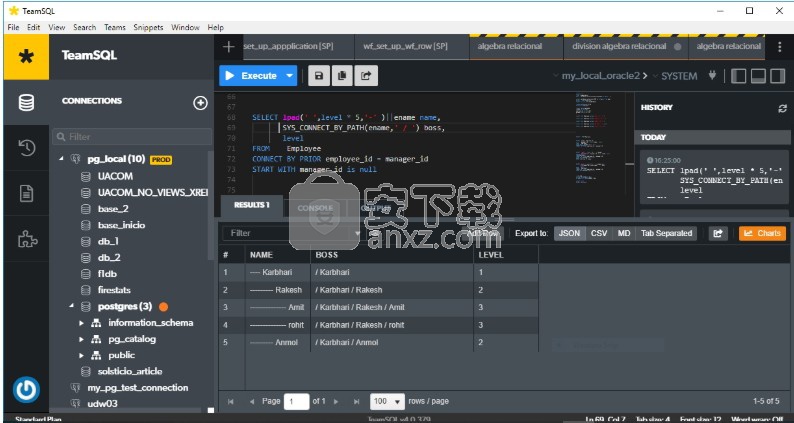Save the current query via disk icon
Screen dimensions: 794x423
(x=319, y=76)
